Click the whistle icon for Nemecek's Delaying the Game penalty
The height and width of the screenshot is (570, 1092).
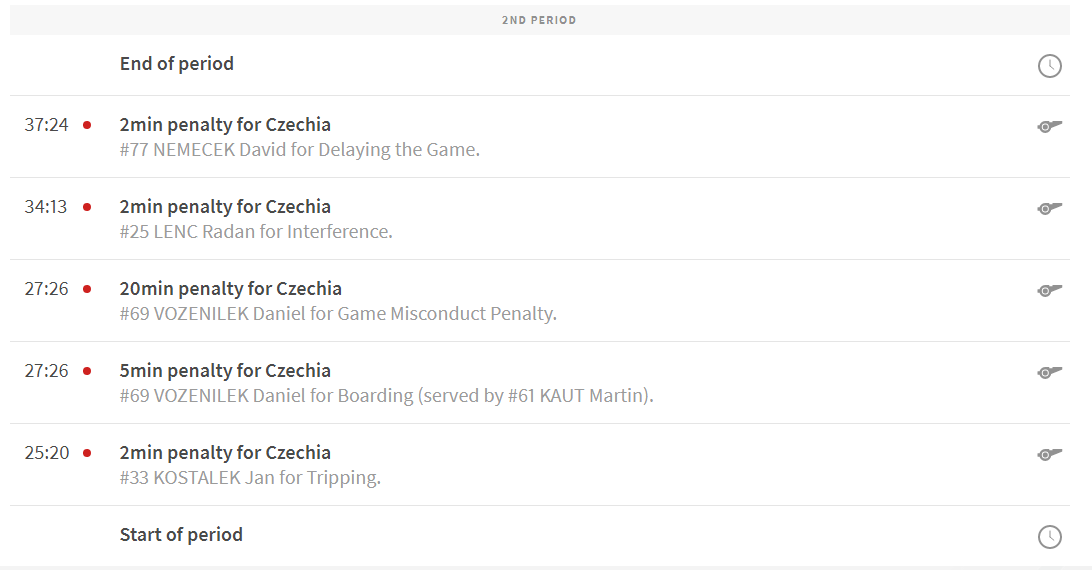click(1049, 126)
